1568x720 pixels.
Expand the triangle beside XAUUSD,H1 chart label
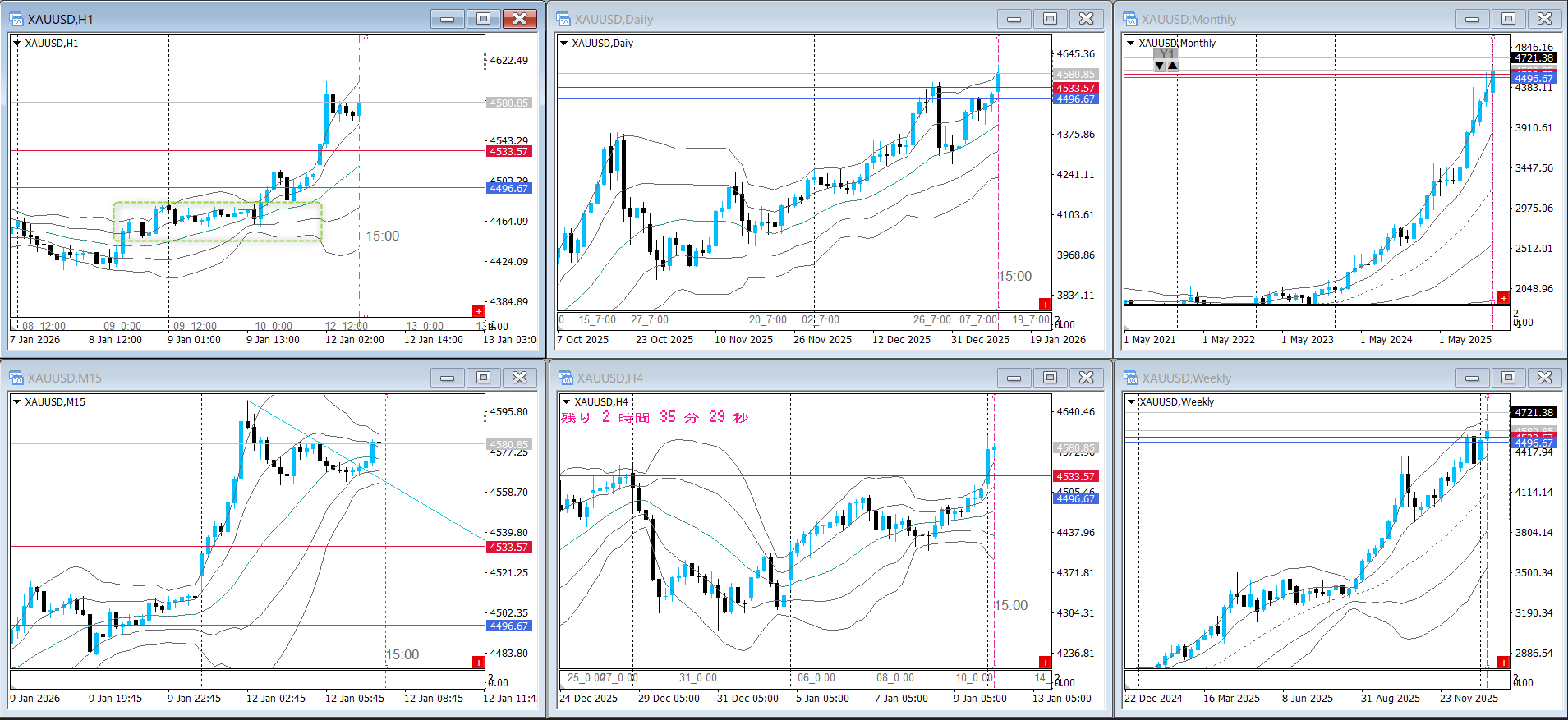(17, 44)
